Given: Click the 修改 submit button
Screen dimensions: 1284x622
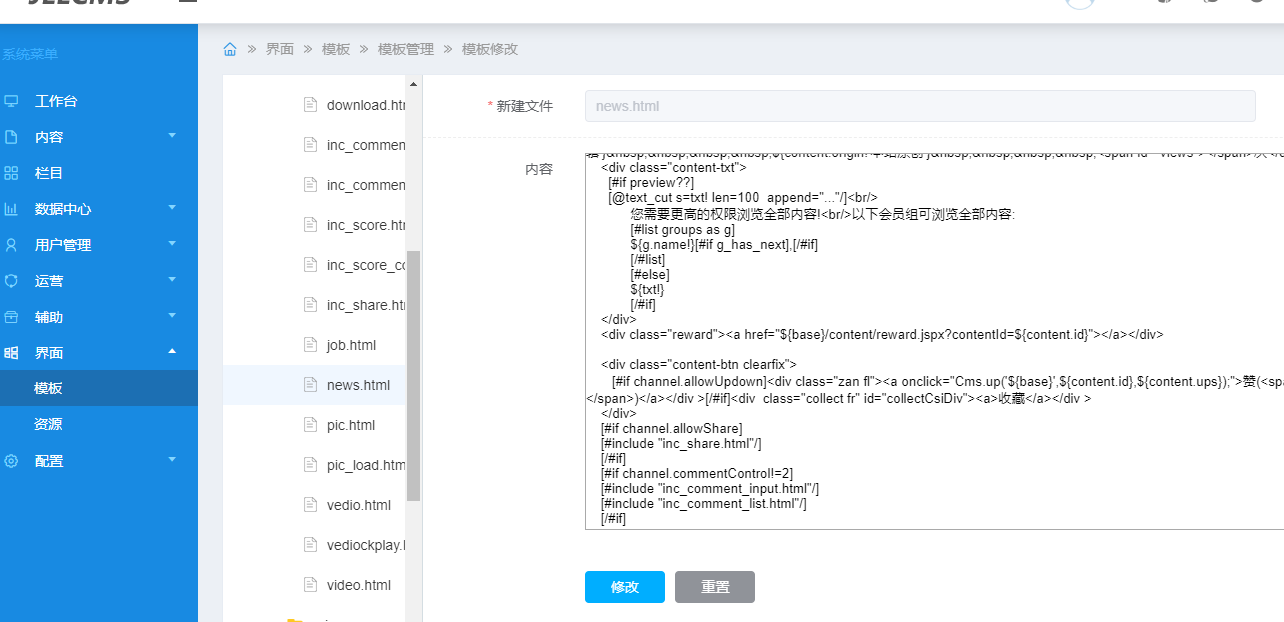Looking at the screenshot, I should point(625,587).
